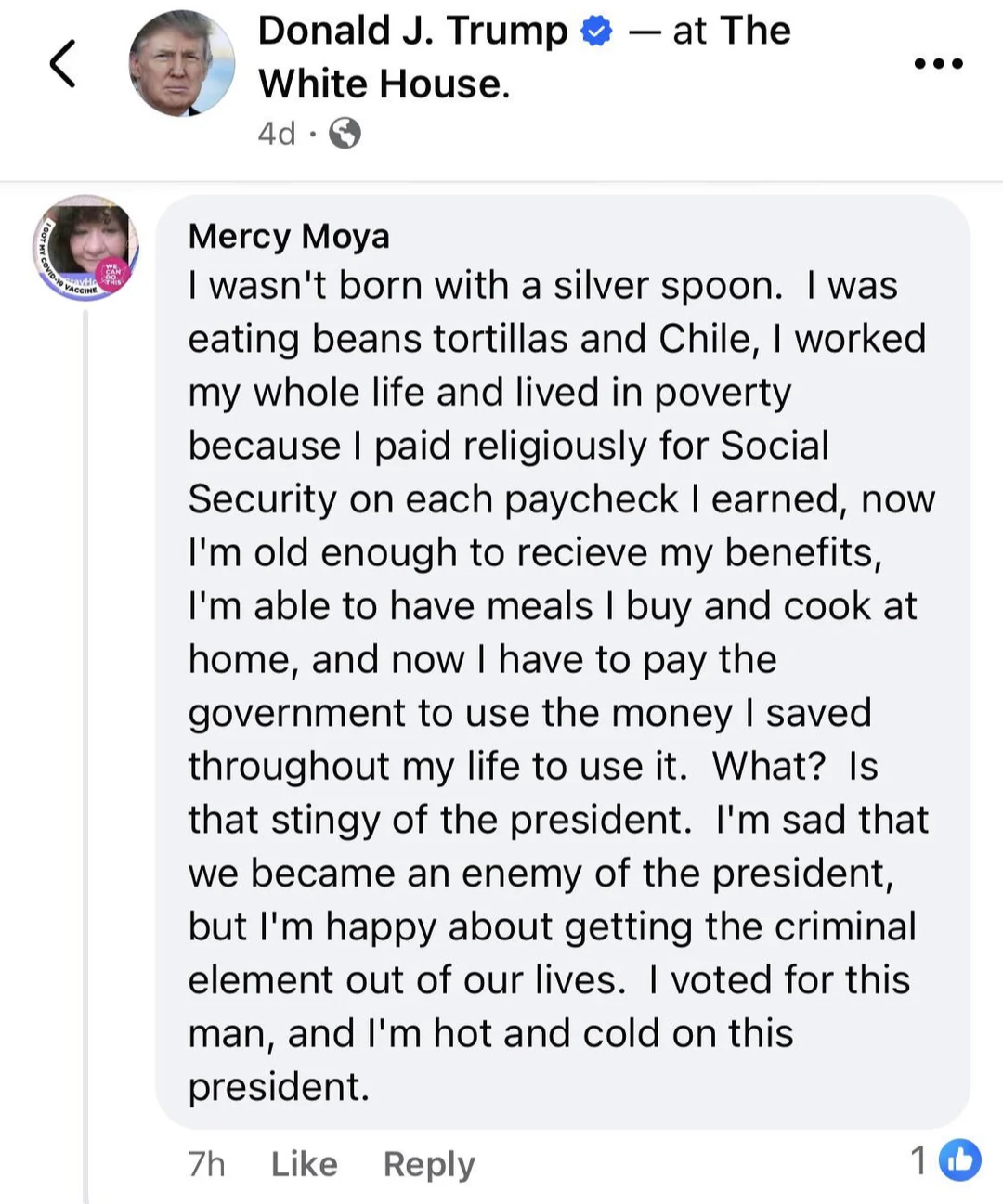
Task: Select Mercy Moya's comment text bubble
Action: click(x=562, y=661)
